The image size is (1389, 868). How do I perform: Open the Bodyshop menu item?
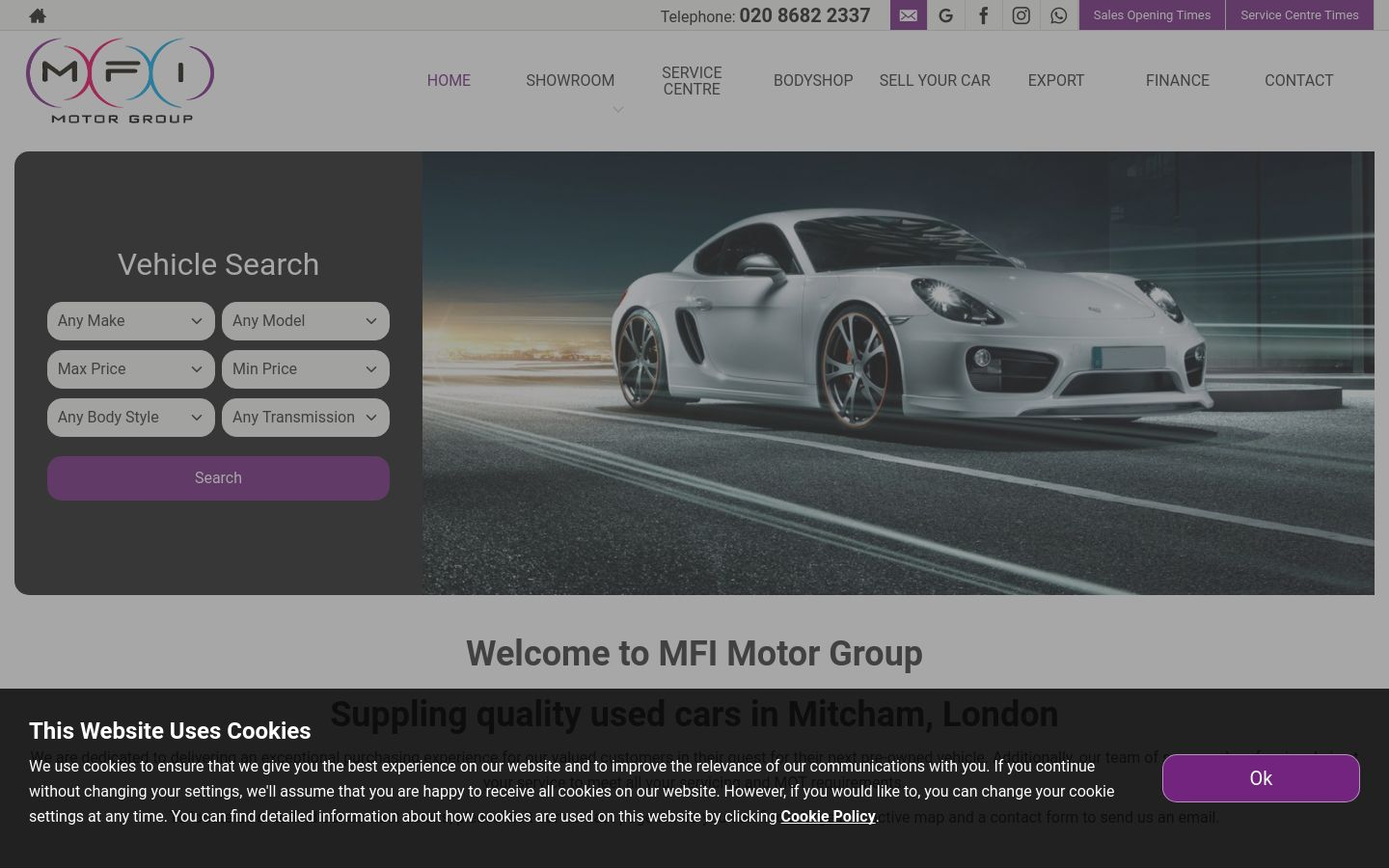click(813, 81)
